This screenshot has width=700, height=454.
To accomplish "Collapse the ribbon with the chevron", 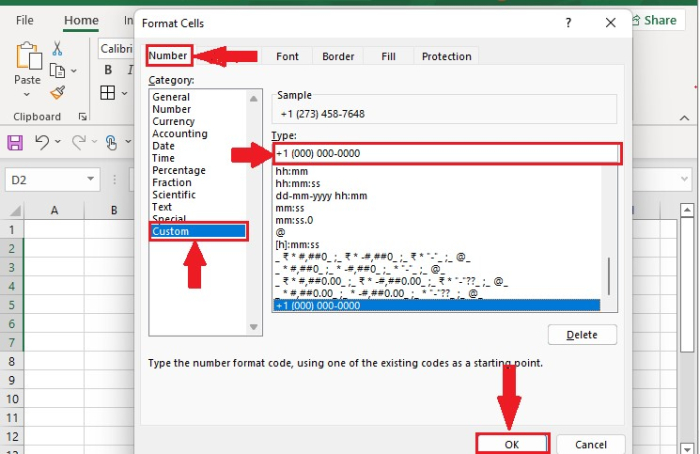I will [684, 118].
